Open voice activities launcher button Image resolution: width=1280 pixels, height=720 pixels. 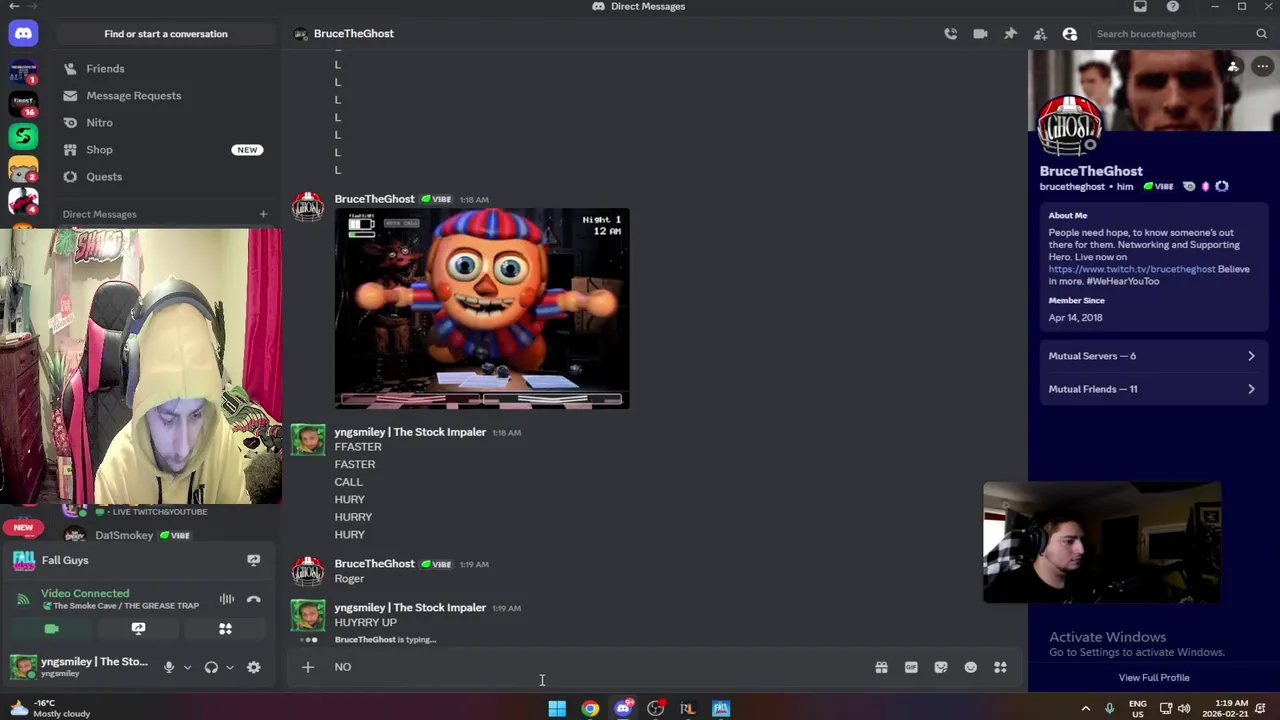(225, 629)
